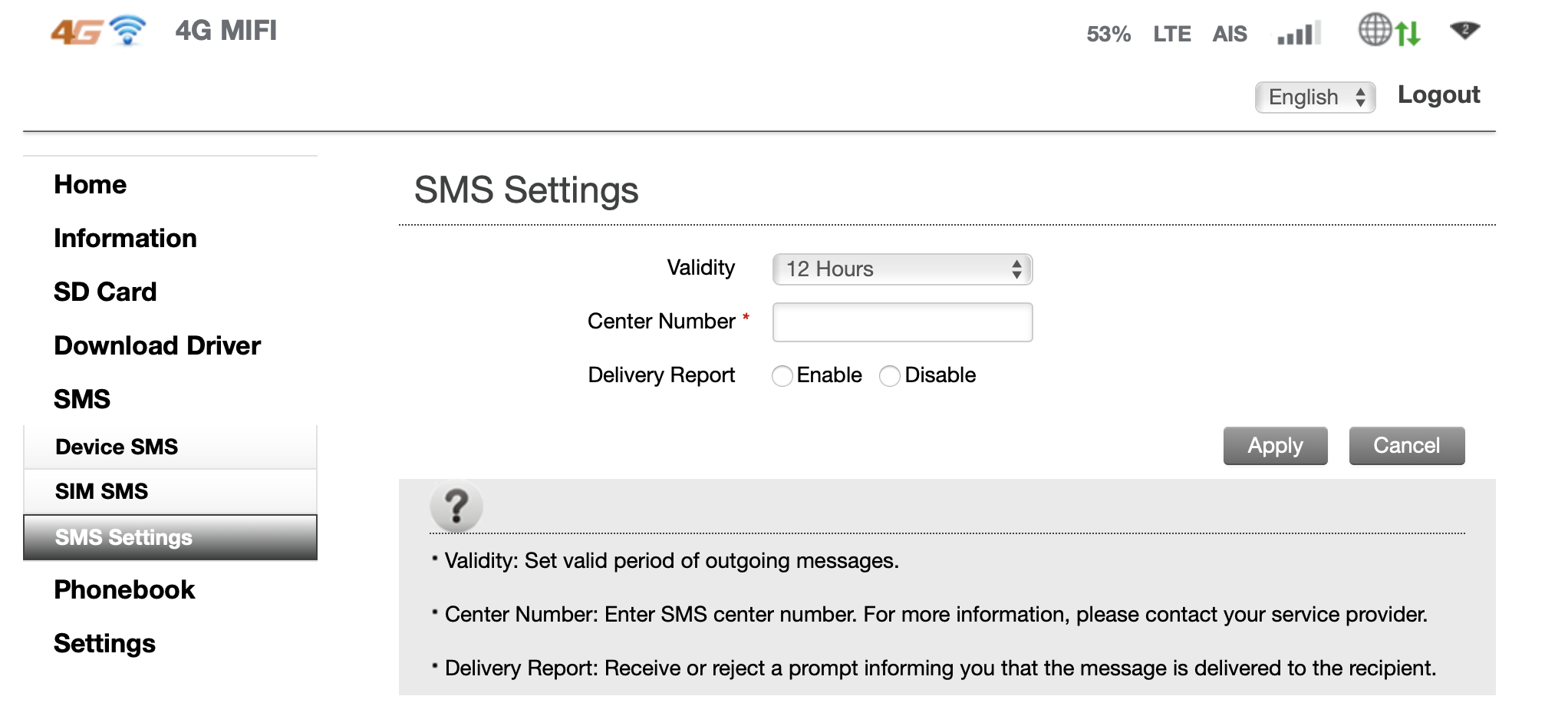
Task: Go to the Phonebook page
Action: (x=124, y=589)
